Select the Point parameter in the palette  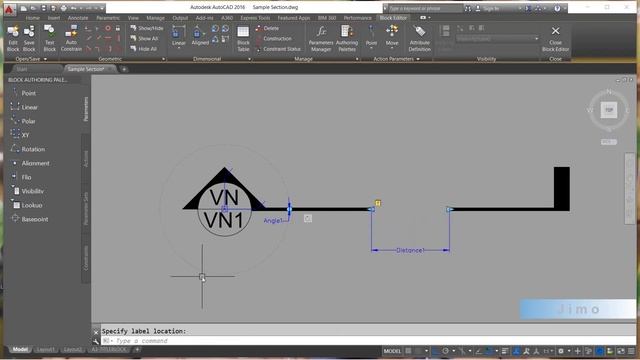point(24,93)
